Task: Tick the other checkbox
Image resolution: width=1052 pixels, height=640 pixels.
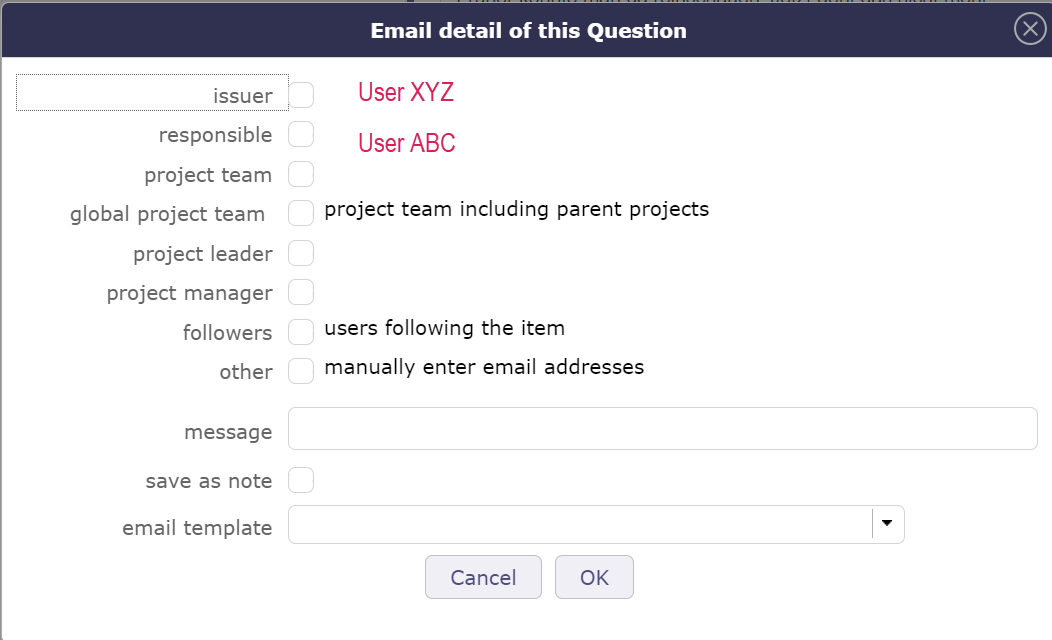Action: pos(301,371)
